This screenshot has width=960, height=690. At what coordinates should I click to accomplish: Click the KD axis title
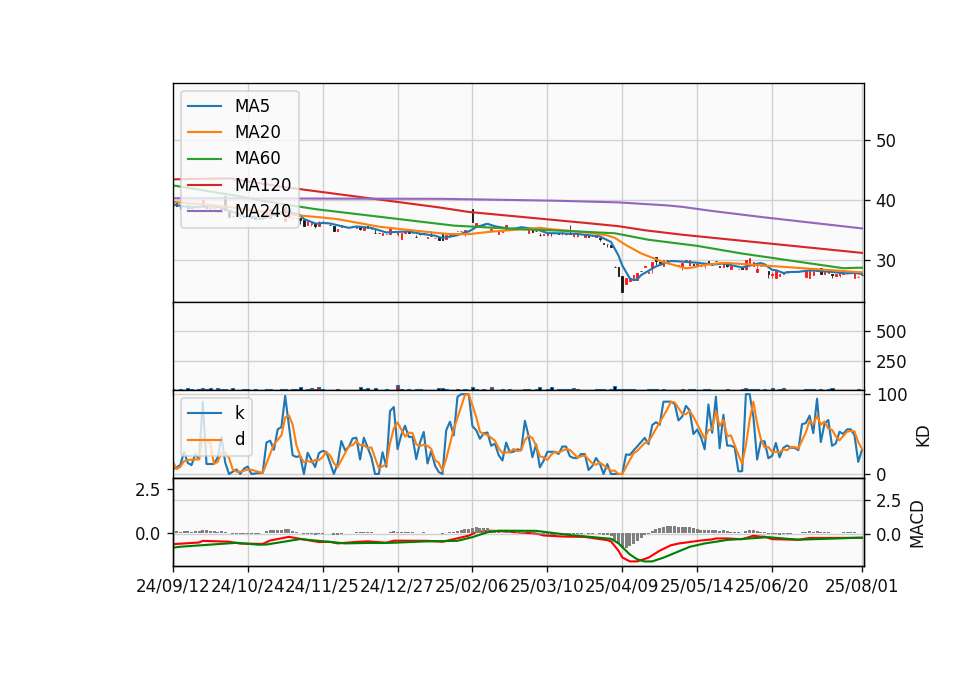click(x=923, y=436)
